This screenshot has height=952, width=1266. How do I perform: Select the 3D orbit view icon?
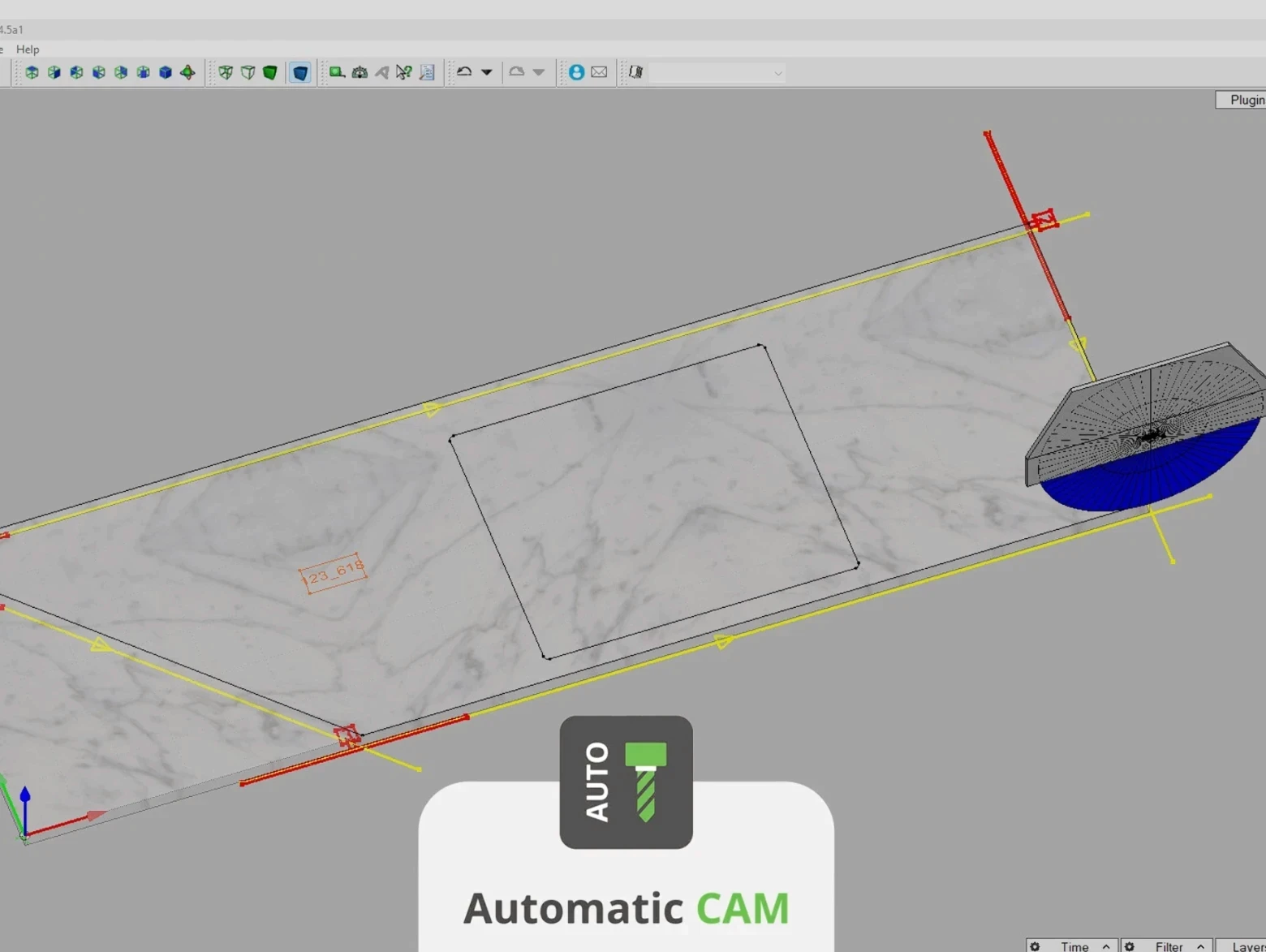187,72
